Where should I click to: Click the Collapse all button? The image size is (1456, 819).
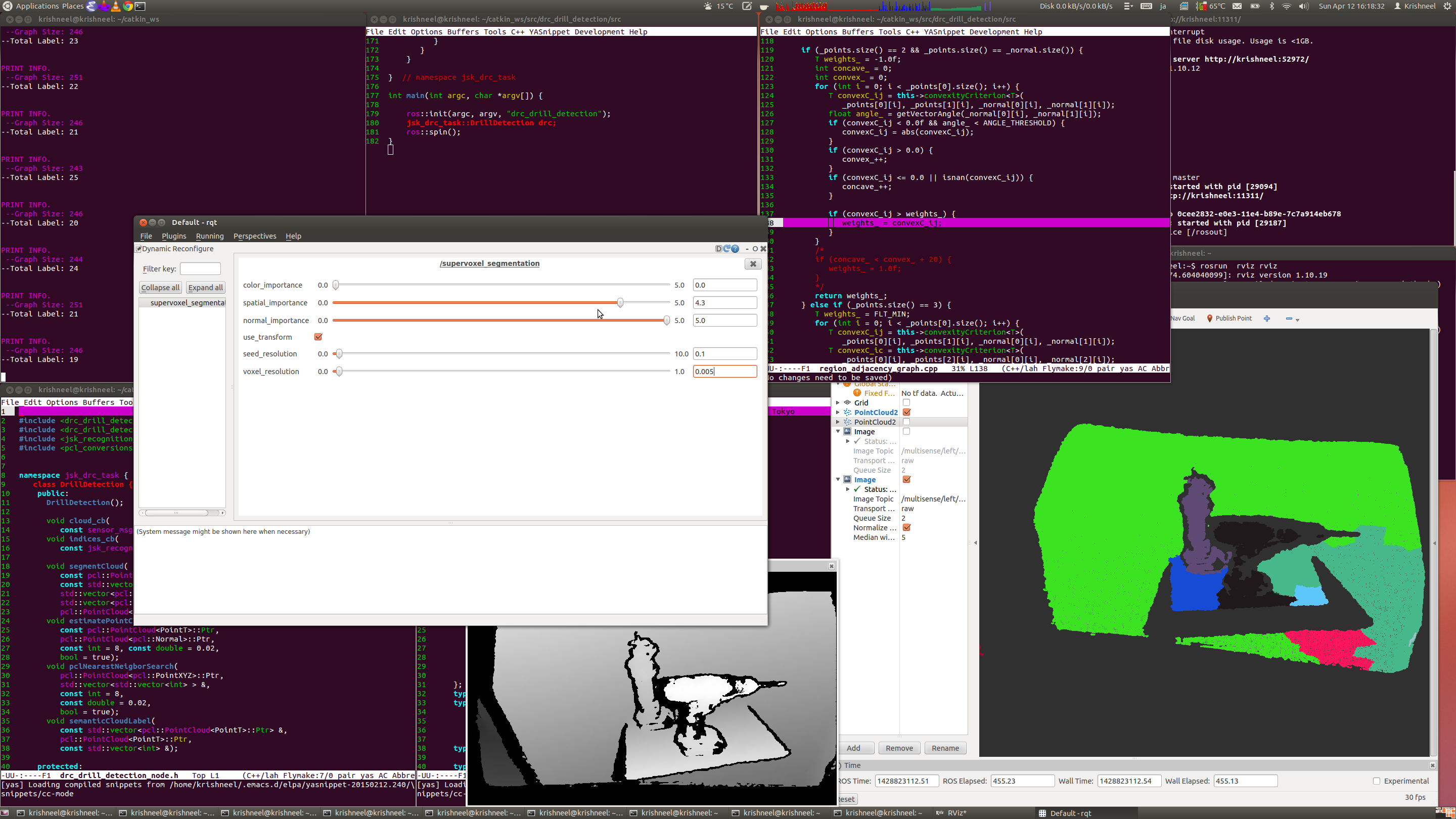tap(160, 287)
